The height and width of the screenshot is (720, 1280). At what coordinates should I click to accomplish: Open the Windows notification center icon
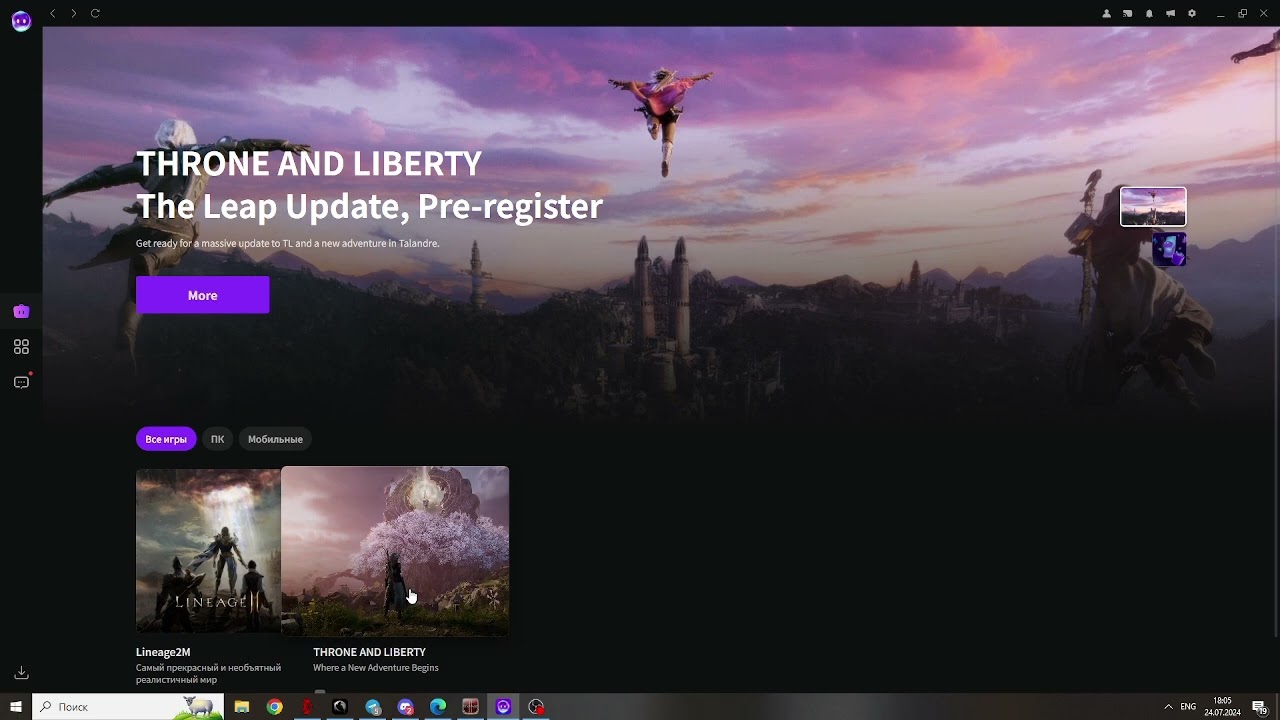click(1260, 707)
